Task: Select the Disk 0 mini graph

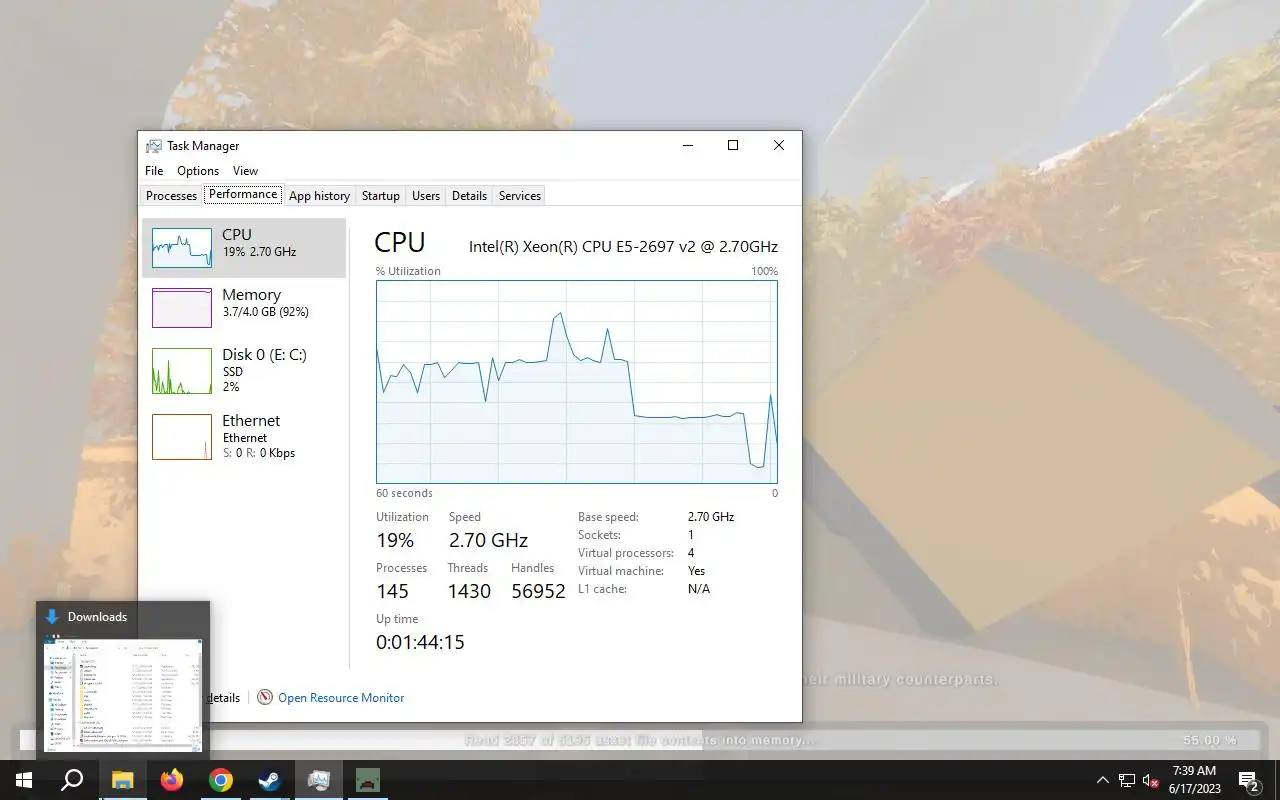Action: coord(182,371)
